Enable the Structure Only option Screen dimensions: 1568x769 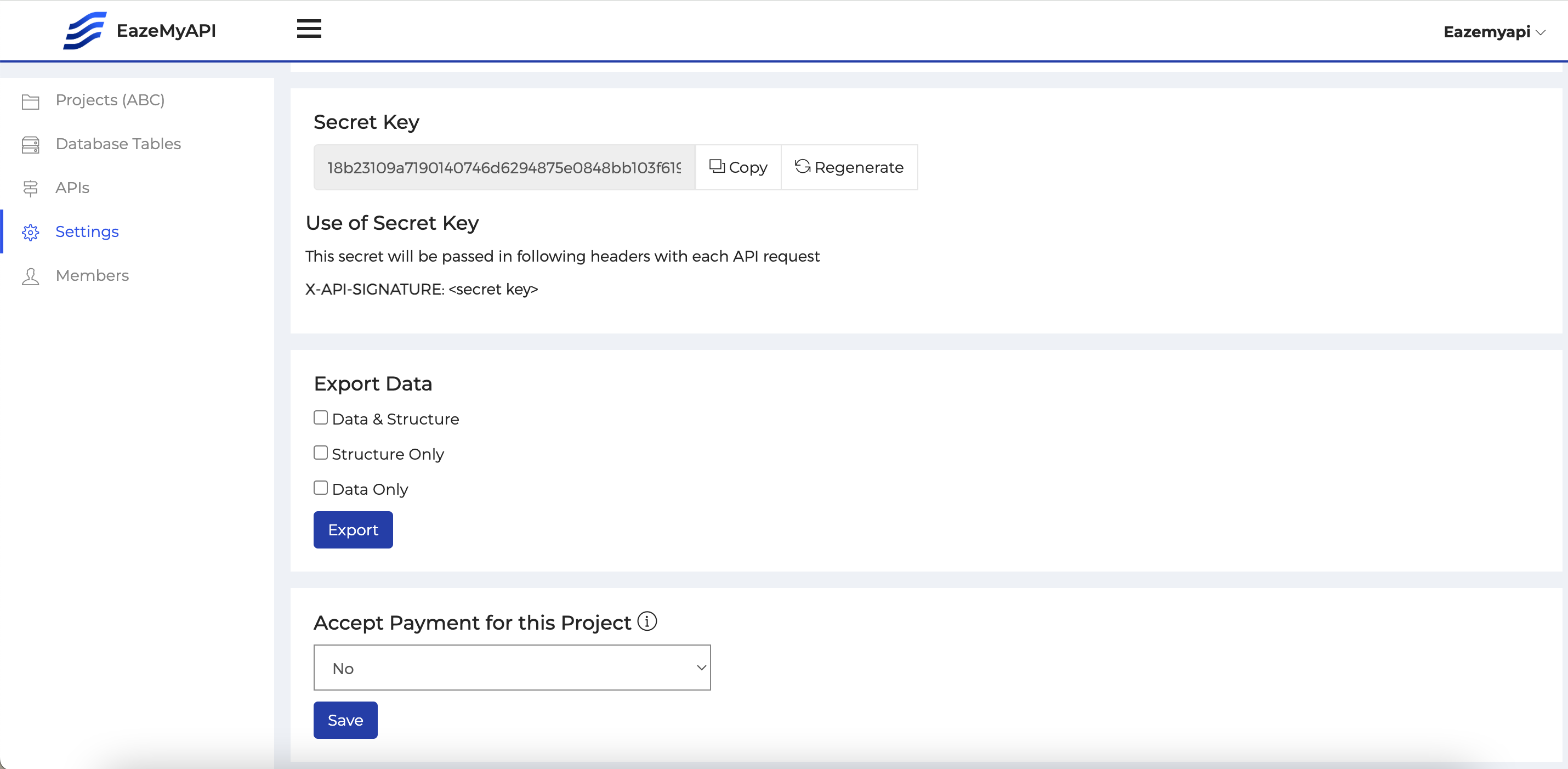point(320,453)
